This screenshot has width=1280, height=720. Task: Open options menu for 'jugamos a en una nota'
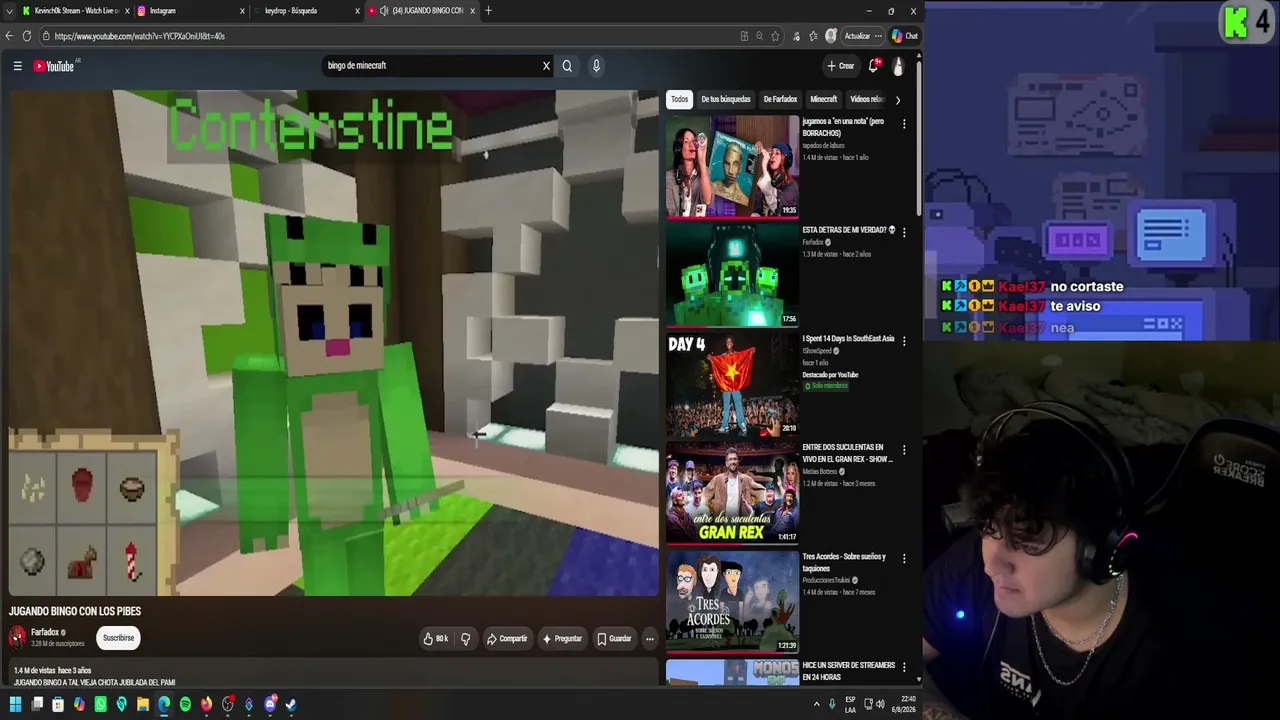(904, 124)
